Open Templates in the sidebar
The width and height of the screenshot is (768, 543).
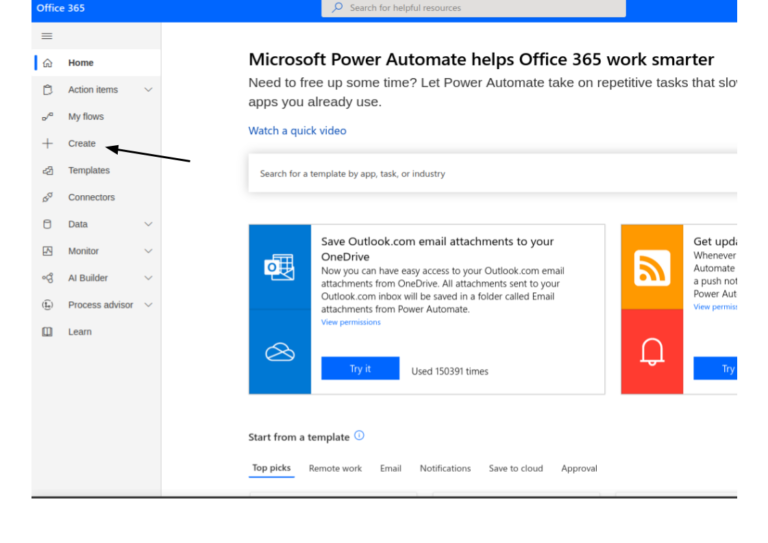[x=97, y=170]
